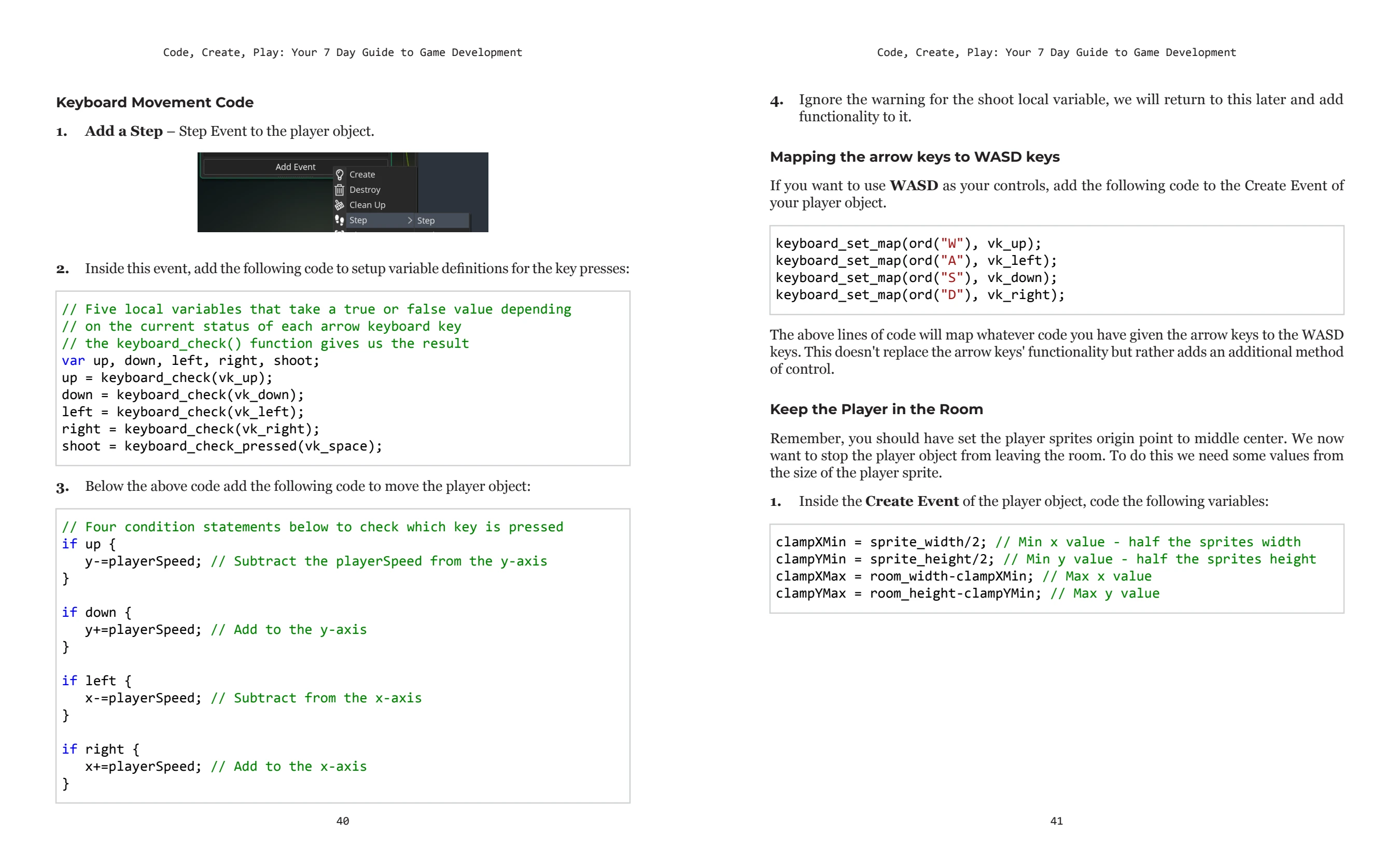
Task: Click the 'y-=playerSpeed;' statement
Action: pos(143,561)
